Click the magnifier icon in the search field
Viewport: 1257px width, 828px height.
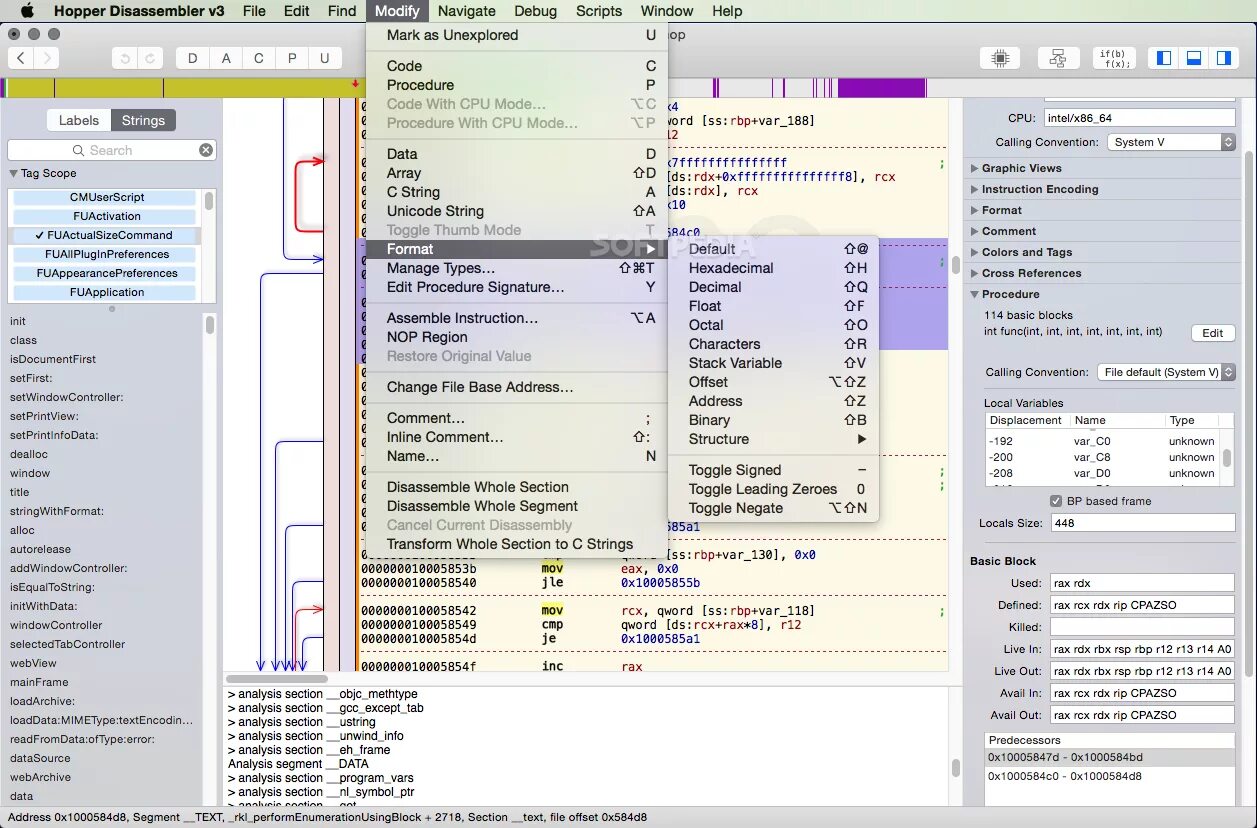[x=79, y=150]
